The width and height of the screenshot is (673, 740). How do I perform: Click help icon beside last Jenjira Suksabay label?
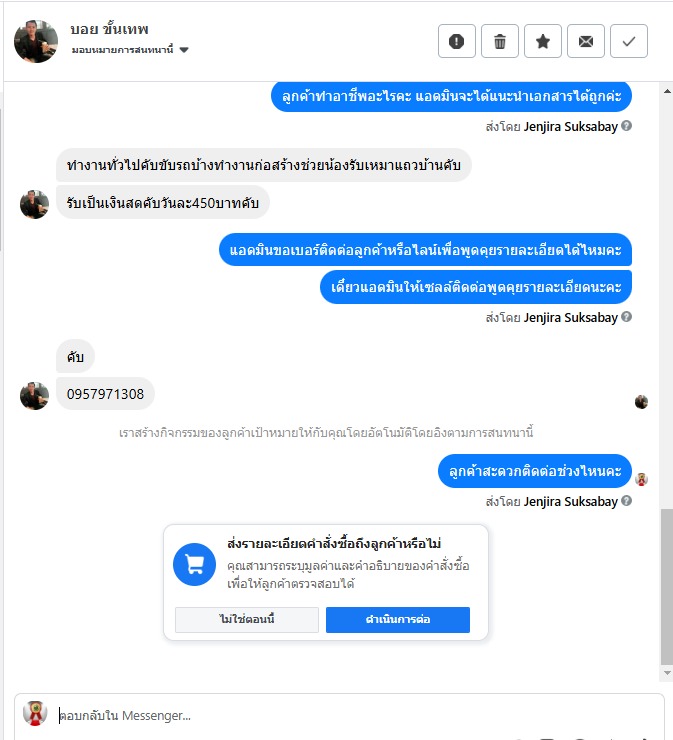click(626, 501)
